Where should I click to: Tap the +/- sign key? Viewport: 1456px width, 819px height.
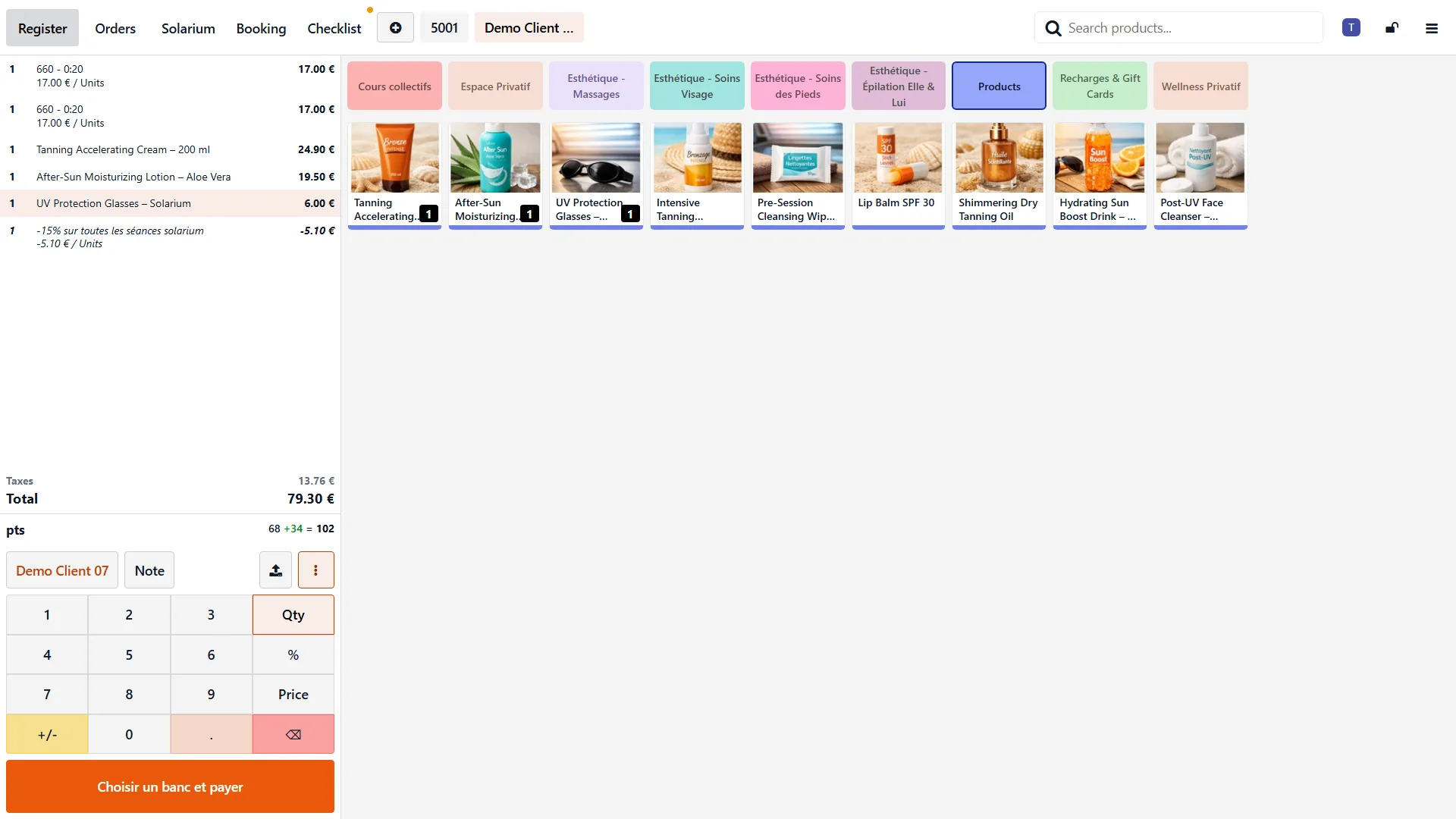click(47, 734)
